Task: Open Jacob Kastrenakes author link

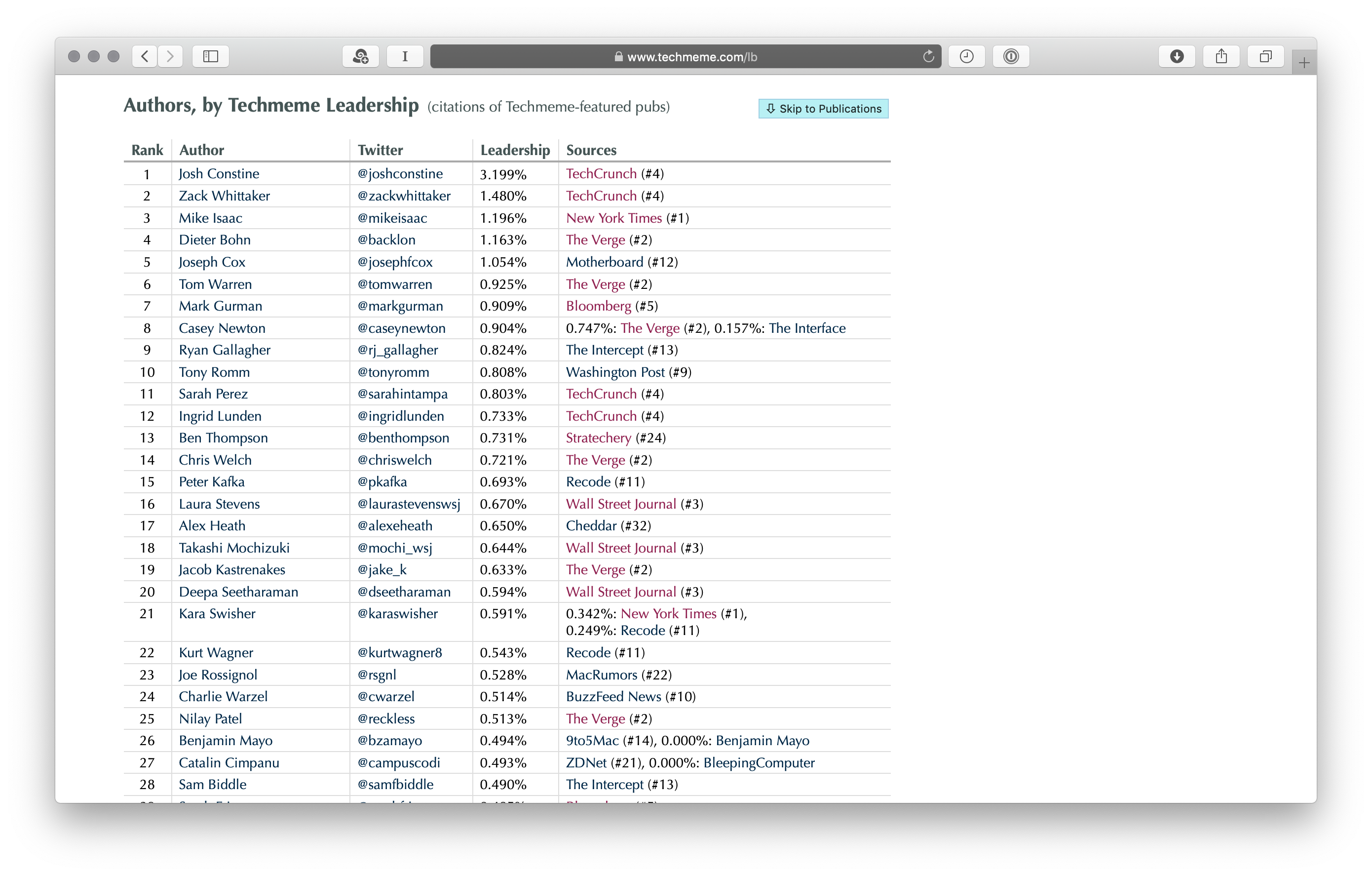Action: tap(232, 569)
